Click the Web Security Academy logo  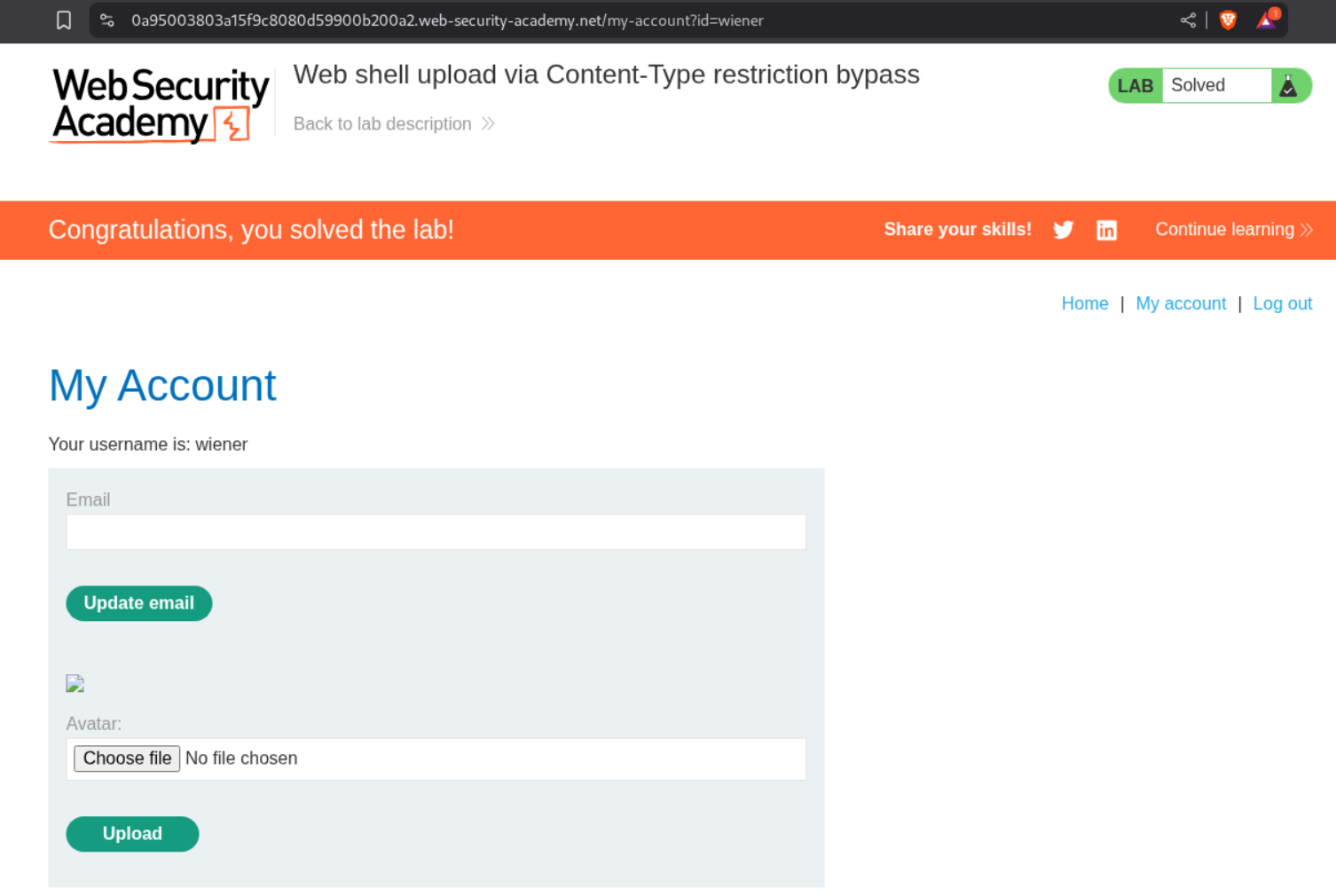point(160,105)
